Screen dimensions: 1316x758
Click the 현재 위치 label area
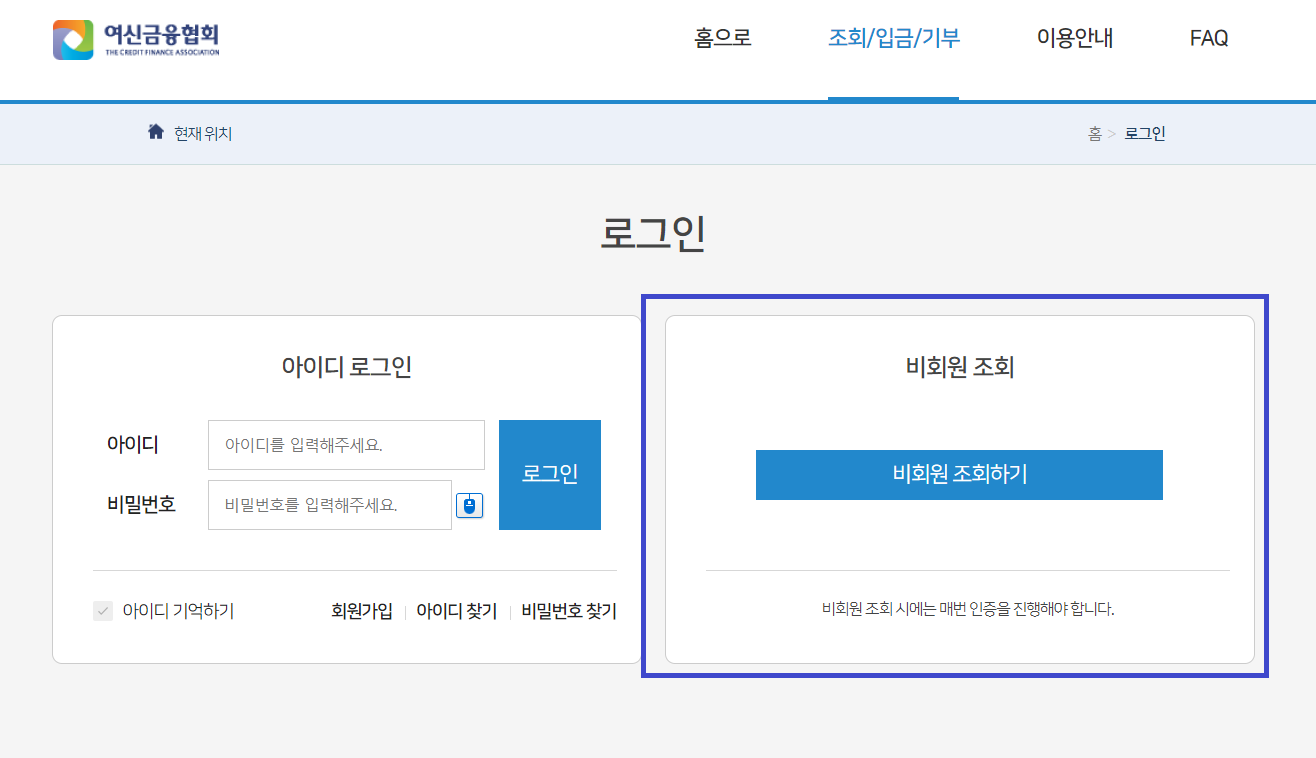pyautogui.click(x=203, y=133)
